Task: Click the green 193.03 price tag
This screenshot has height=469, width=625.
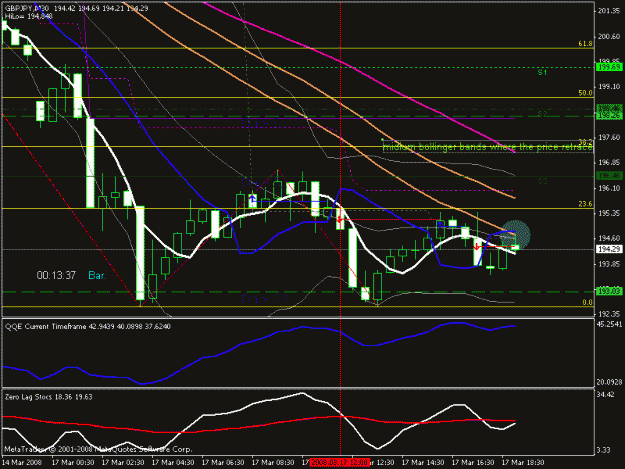Action: click(609, 292)
